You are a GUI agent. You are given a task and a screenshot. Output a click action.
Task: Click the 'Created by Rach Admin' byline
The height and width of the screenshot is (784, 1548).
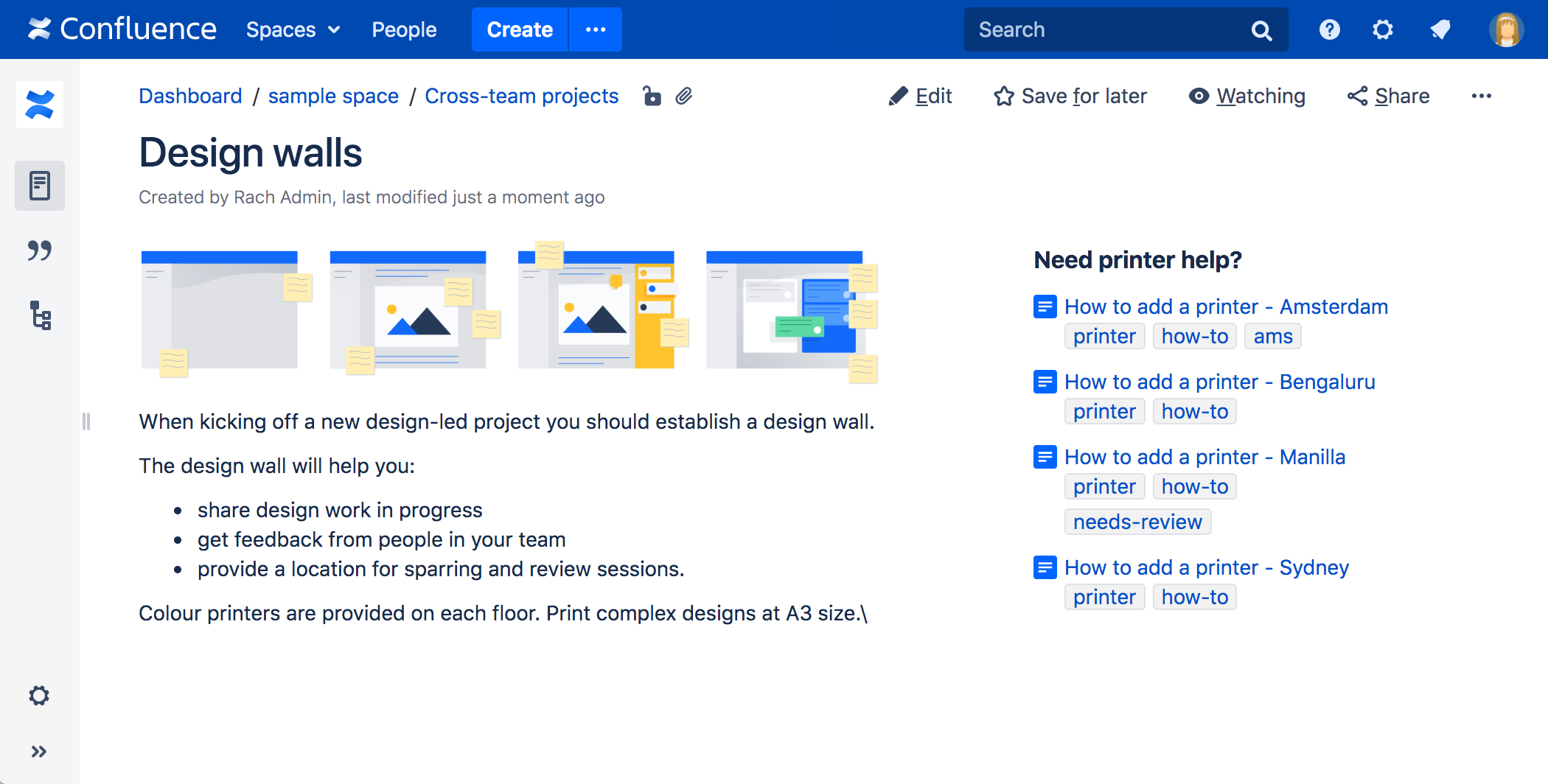click(x=236, y=197)
